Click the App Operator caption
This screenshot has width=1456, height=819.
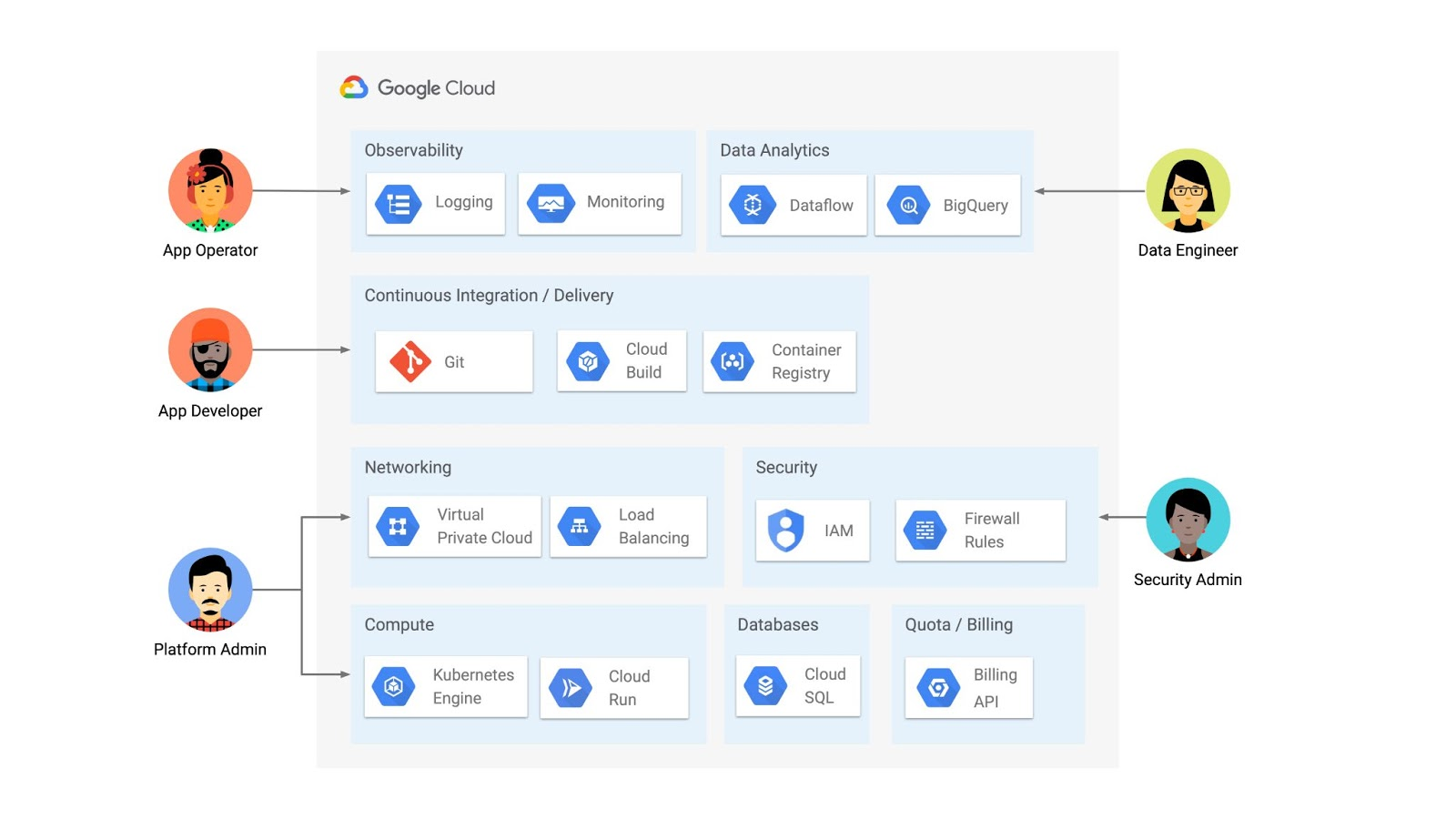210,250
